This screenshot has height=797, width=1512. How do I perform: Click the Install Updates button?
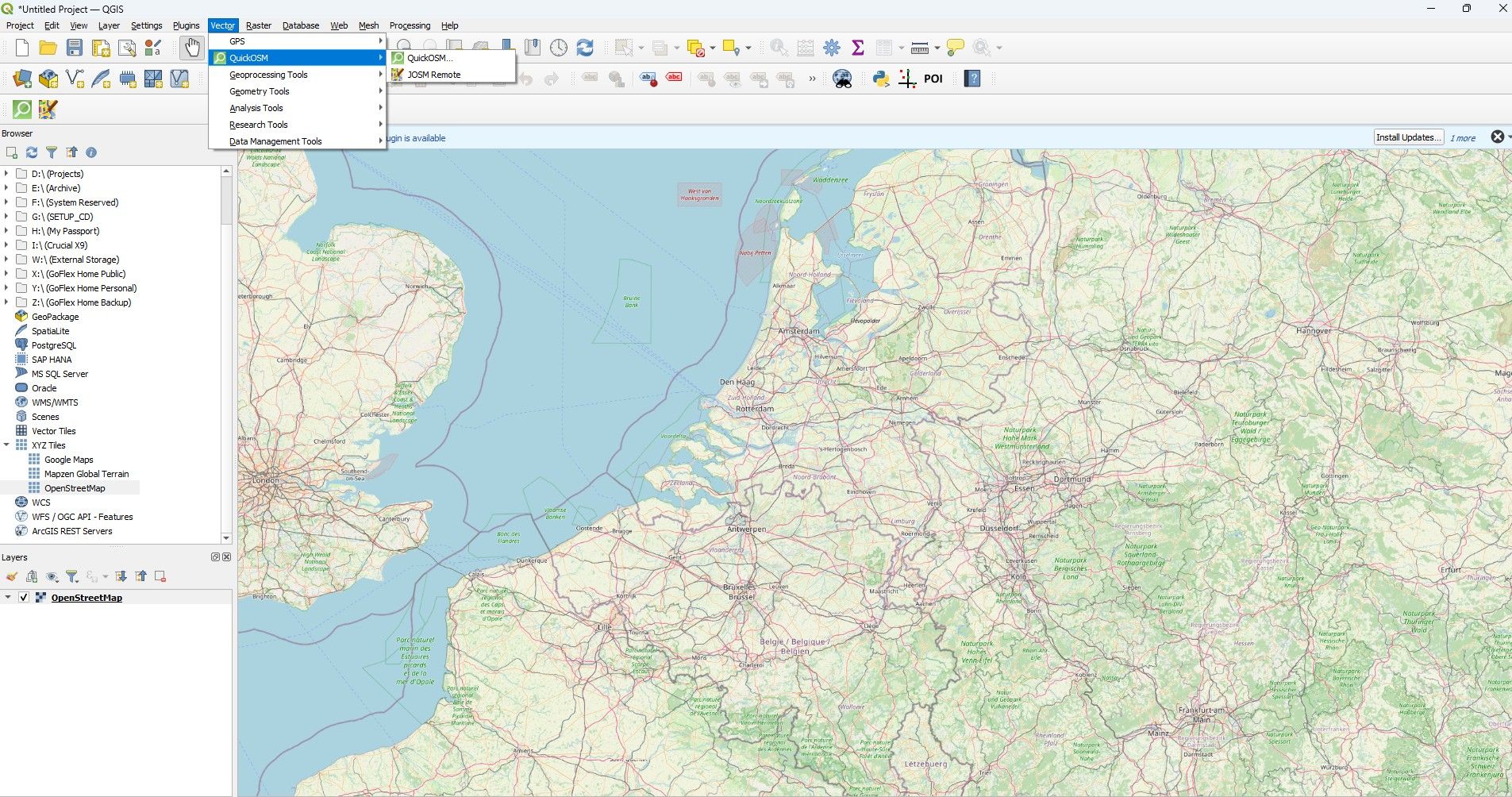(1409, 137)
